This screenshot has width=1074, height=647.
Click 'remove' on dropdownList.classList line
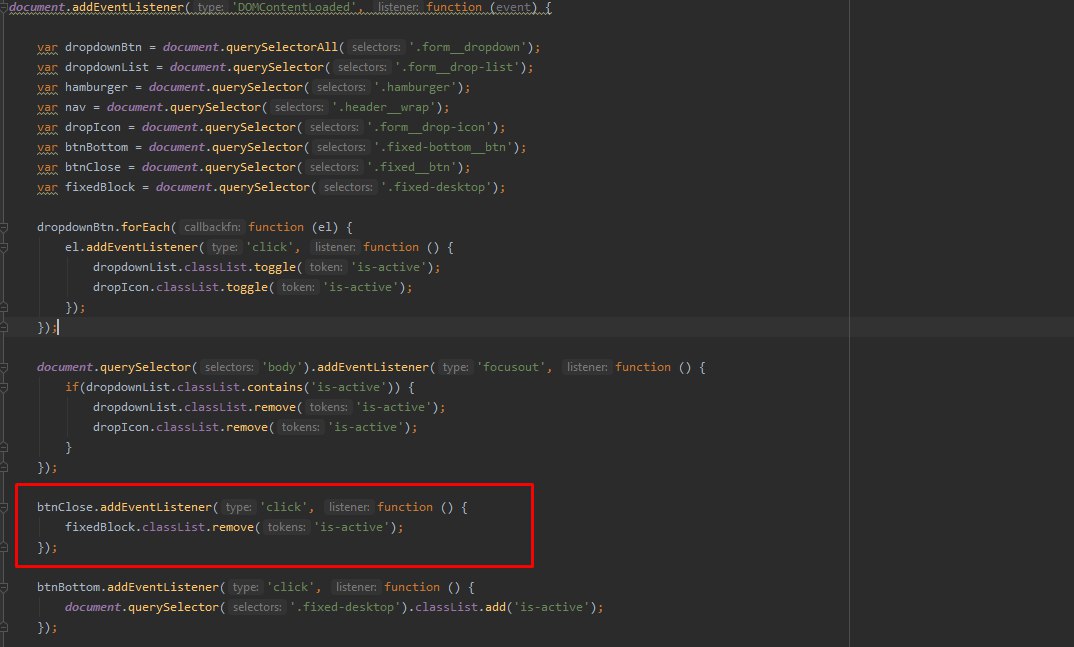275,407
